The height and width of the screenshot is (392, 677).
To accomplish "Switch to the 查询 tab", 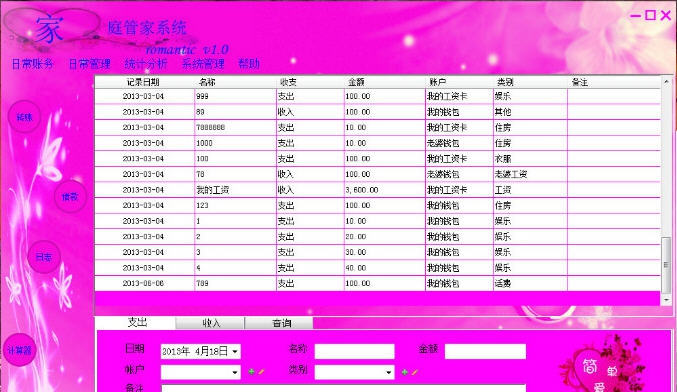I will coord(279,323).
